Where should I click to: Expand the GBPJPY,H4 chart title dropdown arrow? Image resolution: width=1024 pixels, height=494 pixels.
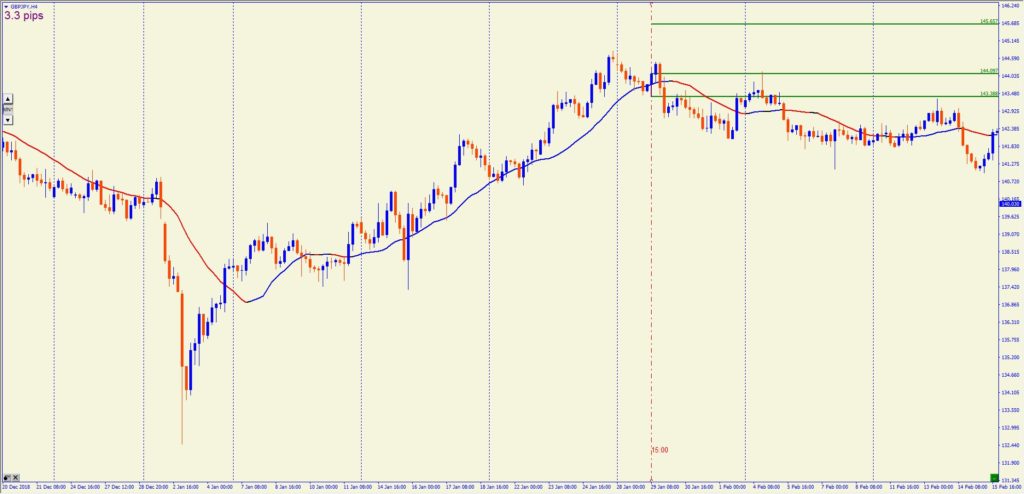click(x=6, y=6)
